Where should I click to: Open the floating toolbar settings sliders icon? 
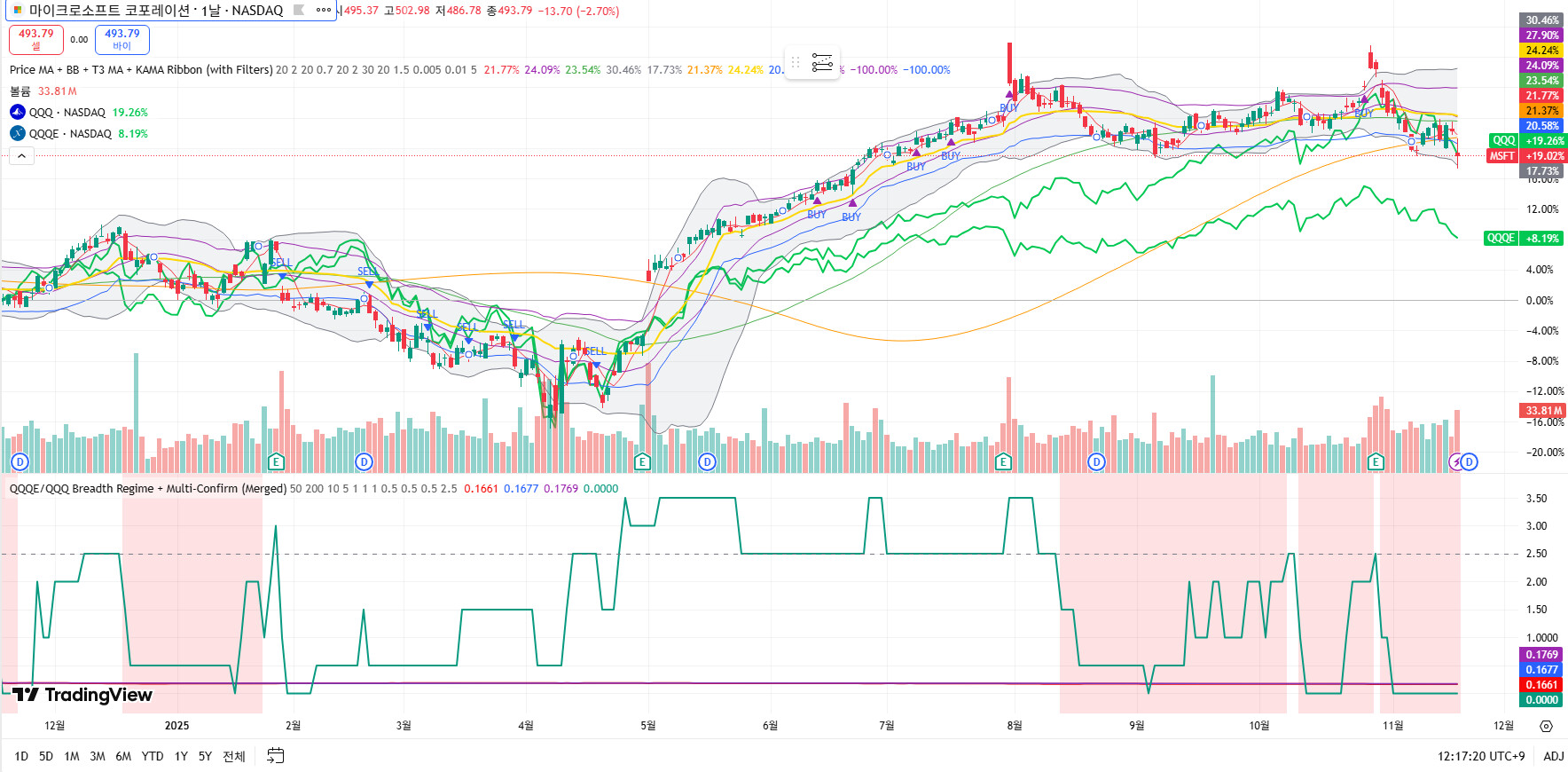[822, 62]
